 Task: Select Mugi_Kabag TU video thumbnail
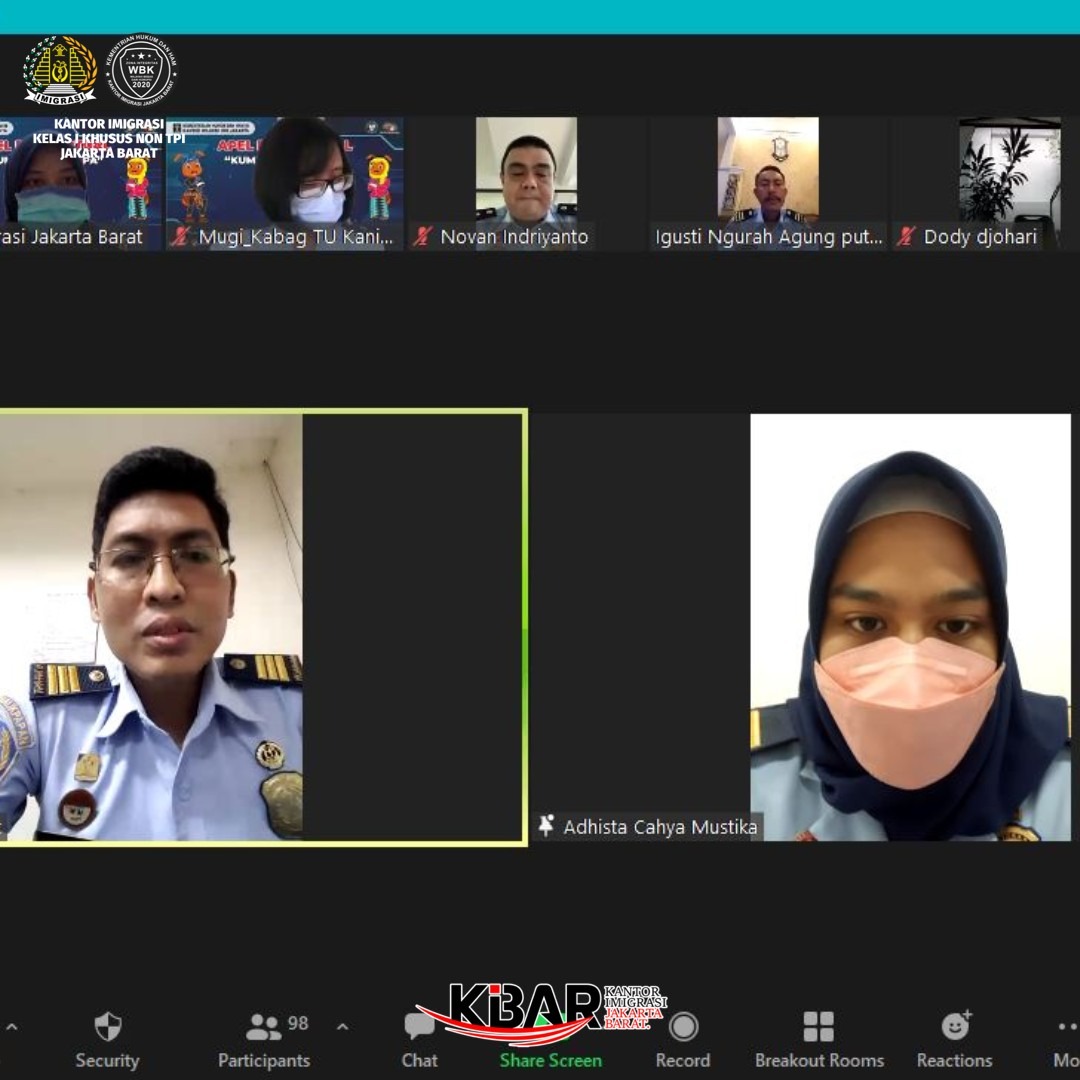(284, 183)
